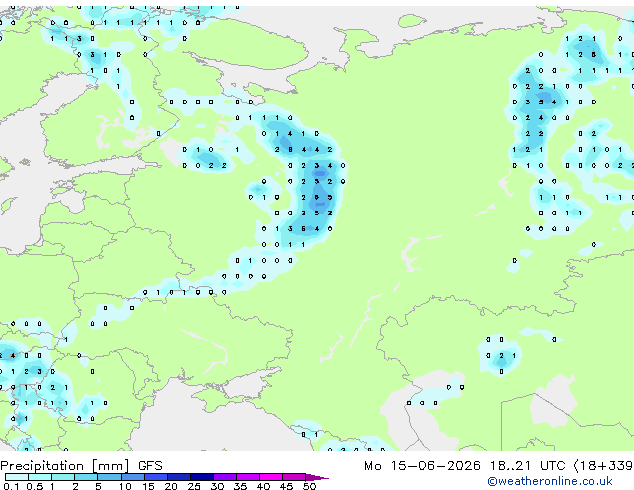634x490 pixels.
Task: Select the legend swatch between 10 and 15
Action: click(133, 477)
